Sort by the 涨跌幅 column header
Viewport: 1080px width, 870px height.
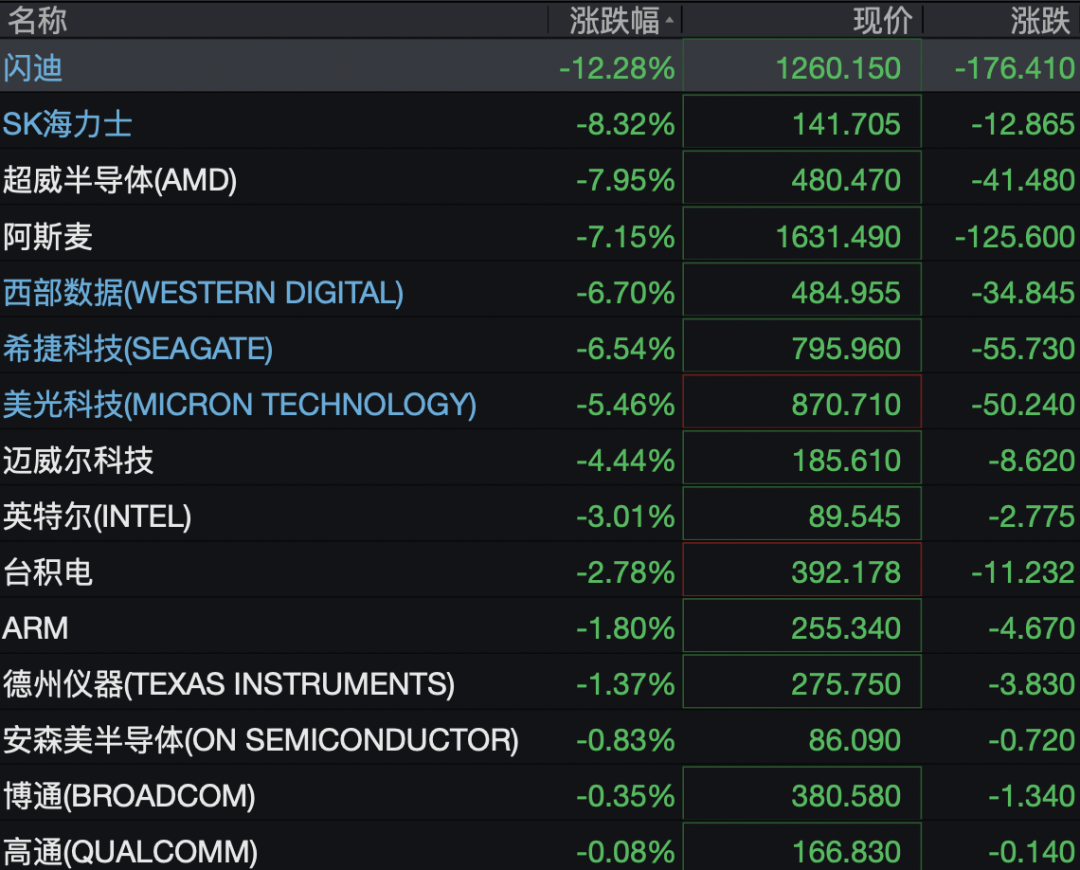point(614,21)
